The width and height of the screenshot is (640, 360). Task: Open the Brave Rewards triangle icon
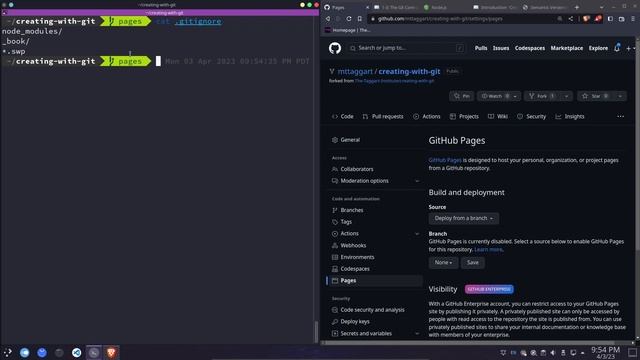[598, 19]
